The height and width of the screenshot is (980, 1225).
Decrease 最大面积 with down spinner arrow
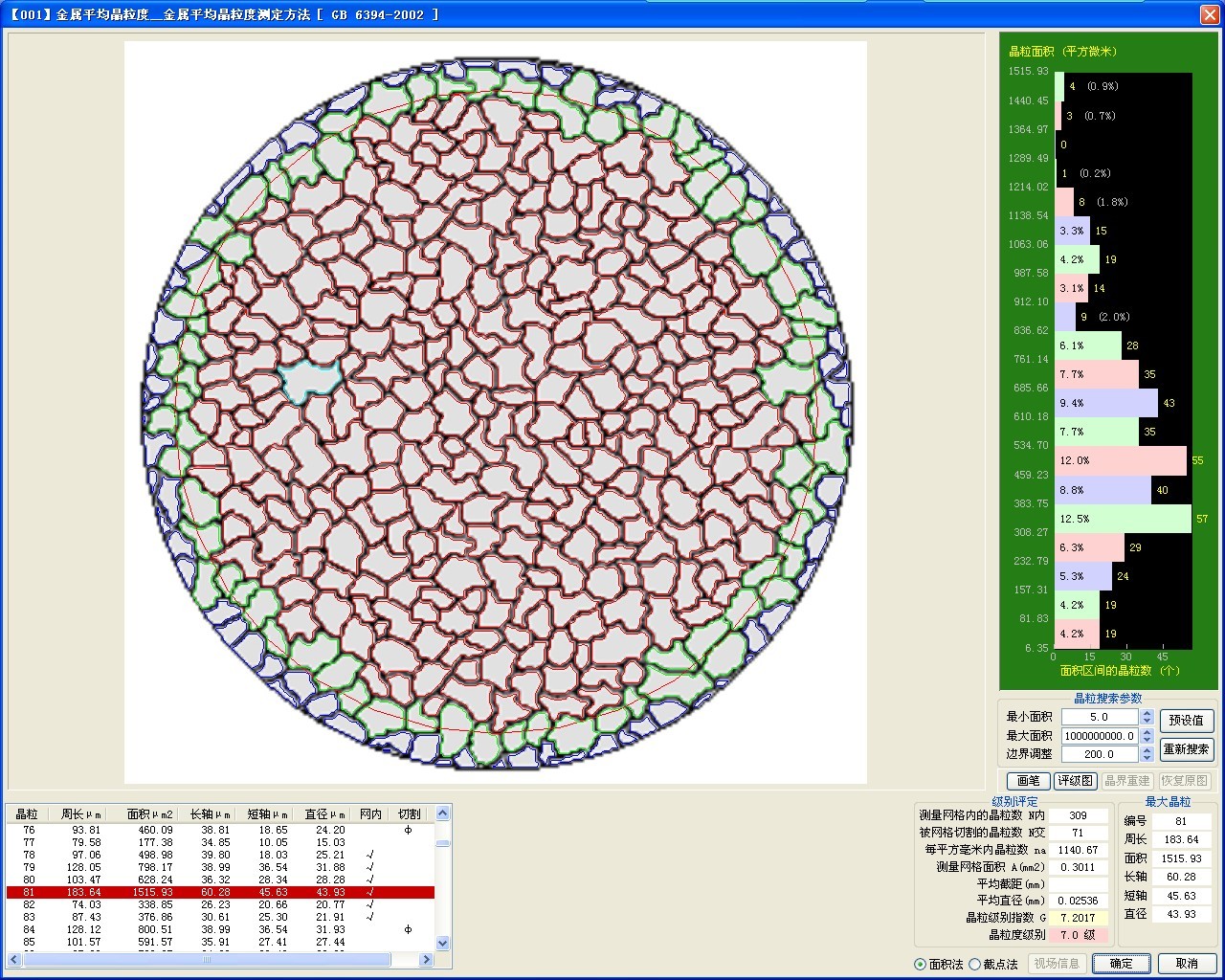1147,740
